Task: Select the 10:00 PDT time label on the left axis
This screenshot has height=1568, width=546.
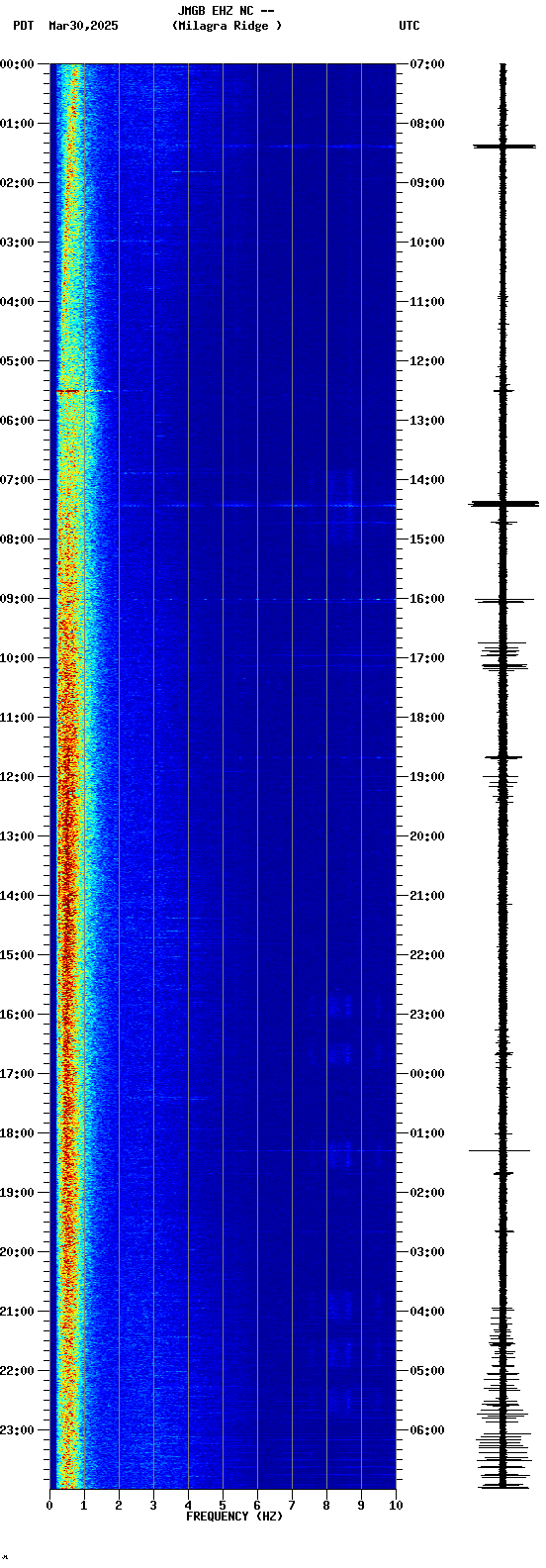Action: [x=17, y=658]
